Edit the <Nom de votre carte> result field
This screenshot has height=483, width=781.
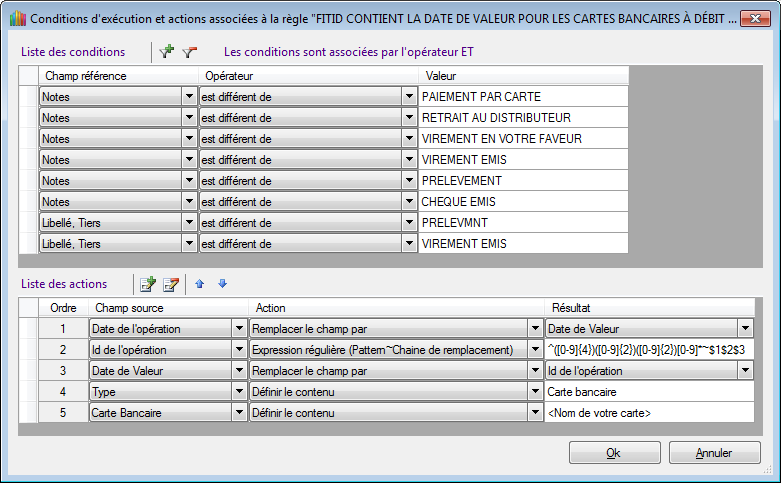[649, 412]
